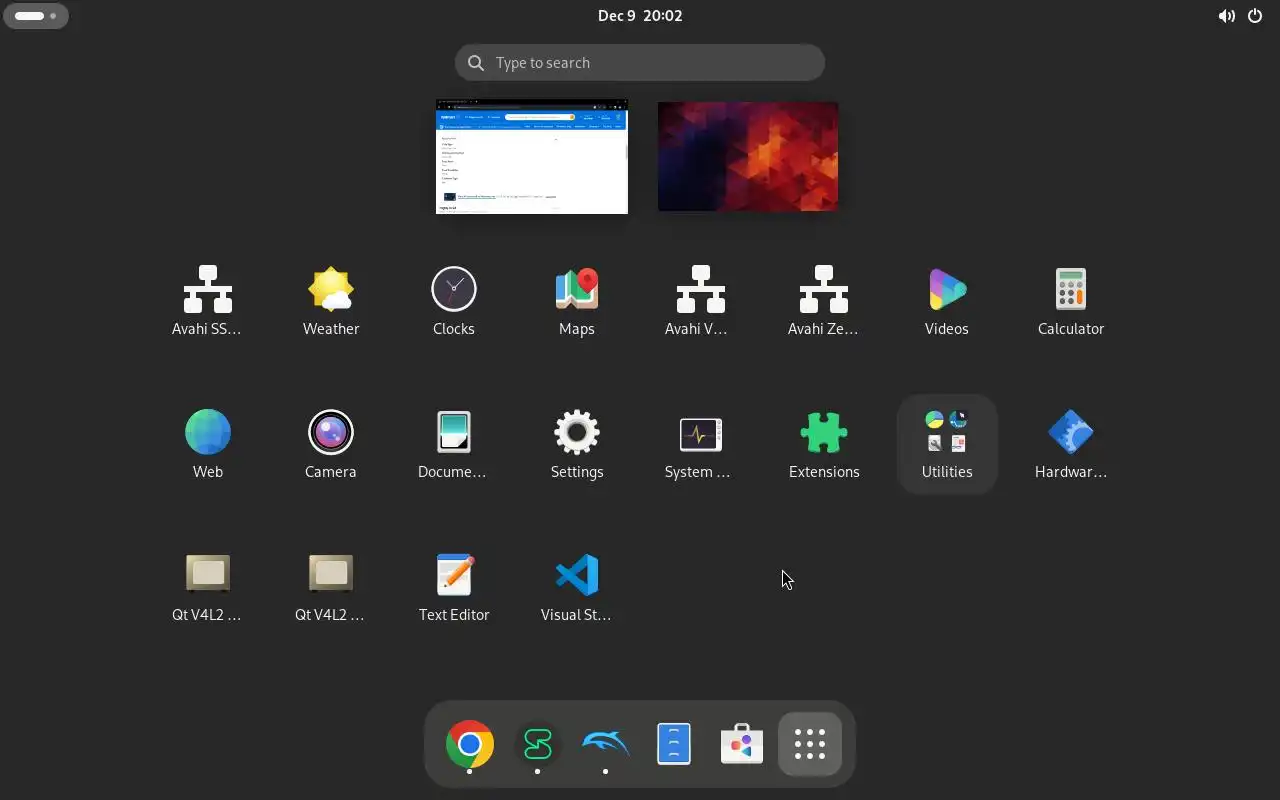Select the browser window workspace thumbnail

[532, 156]
